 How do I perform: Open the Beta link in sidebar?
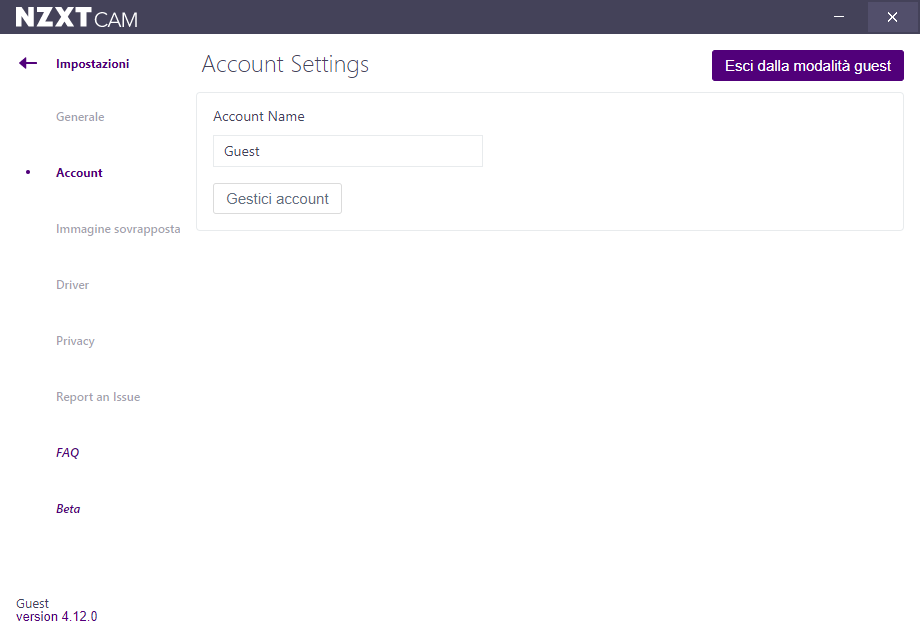pyautogui.click(x=68, y=509)
